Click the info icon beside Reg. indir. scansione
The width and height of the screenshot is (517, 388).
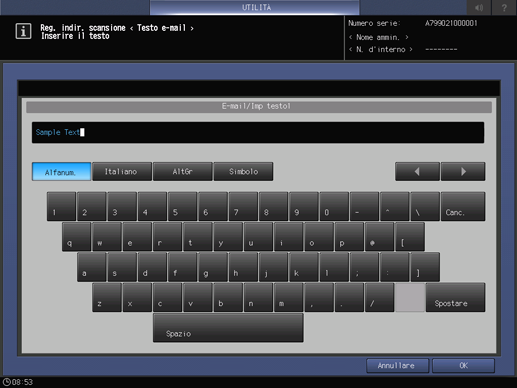click(x=23, y=31)
